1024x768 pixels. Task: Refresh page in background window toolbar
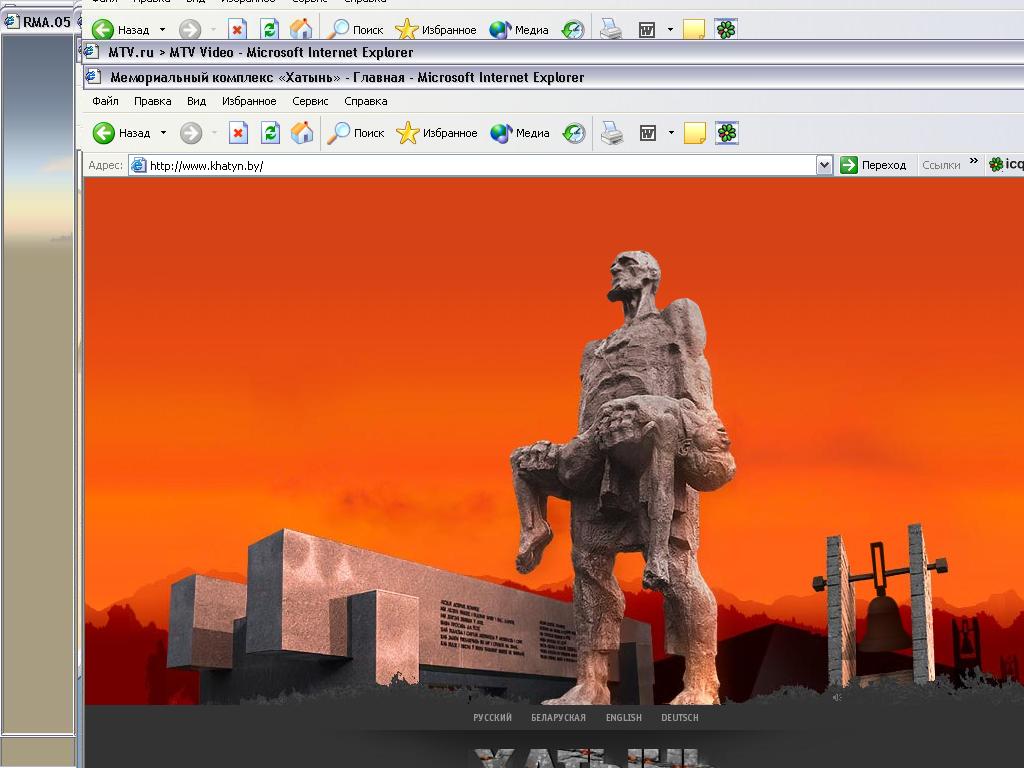point(269,29)
